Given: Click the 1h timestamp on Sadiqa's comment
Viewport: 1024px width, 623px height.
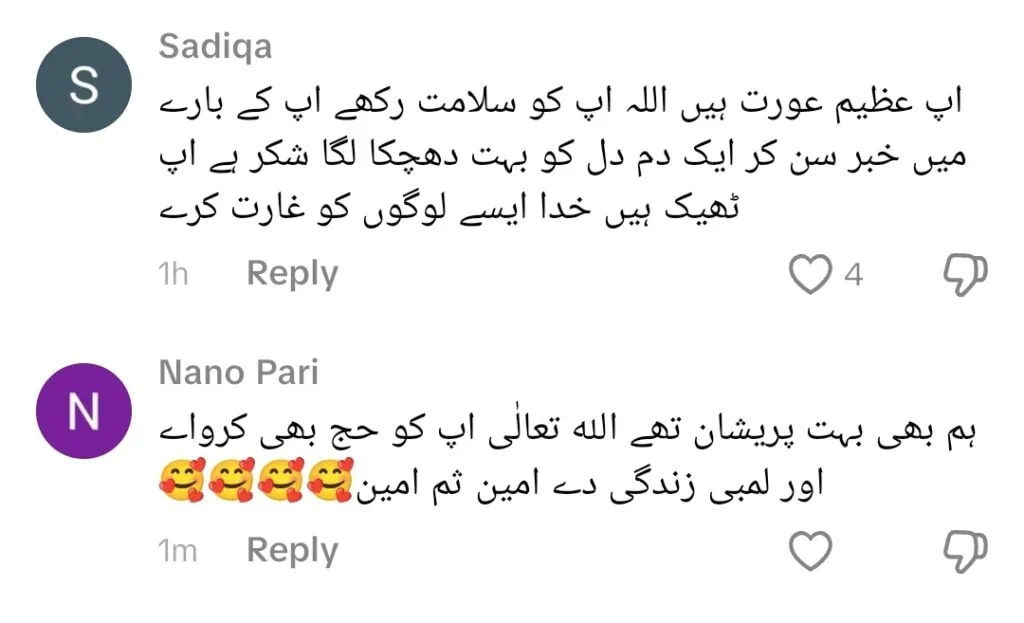Looking at the screenshot, I should [173, 275].
